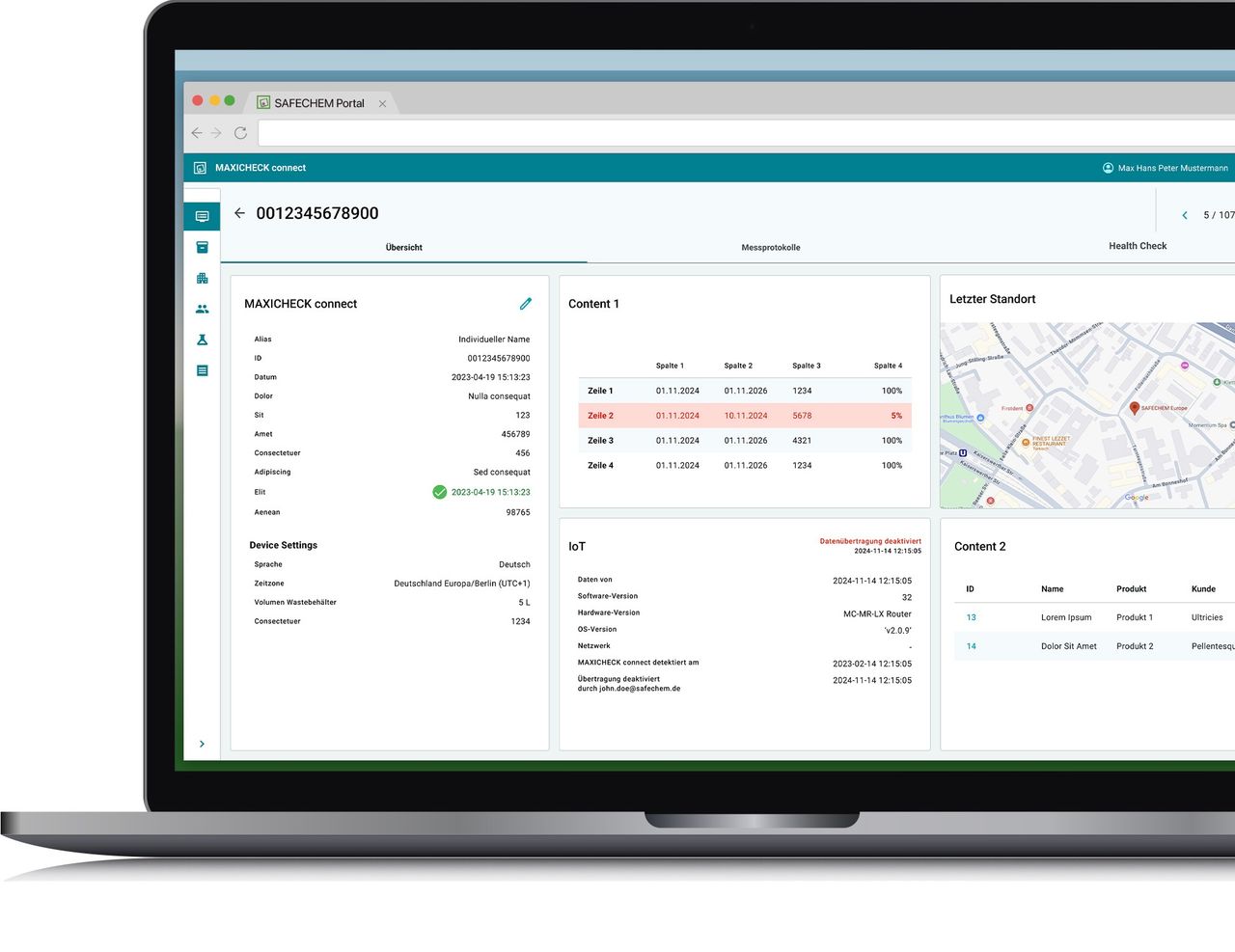Viewport: 1235px width, 952px height.
Task: Select row Zeile 1 in Content 1
Action: [x=745, y=391]
